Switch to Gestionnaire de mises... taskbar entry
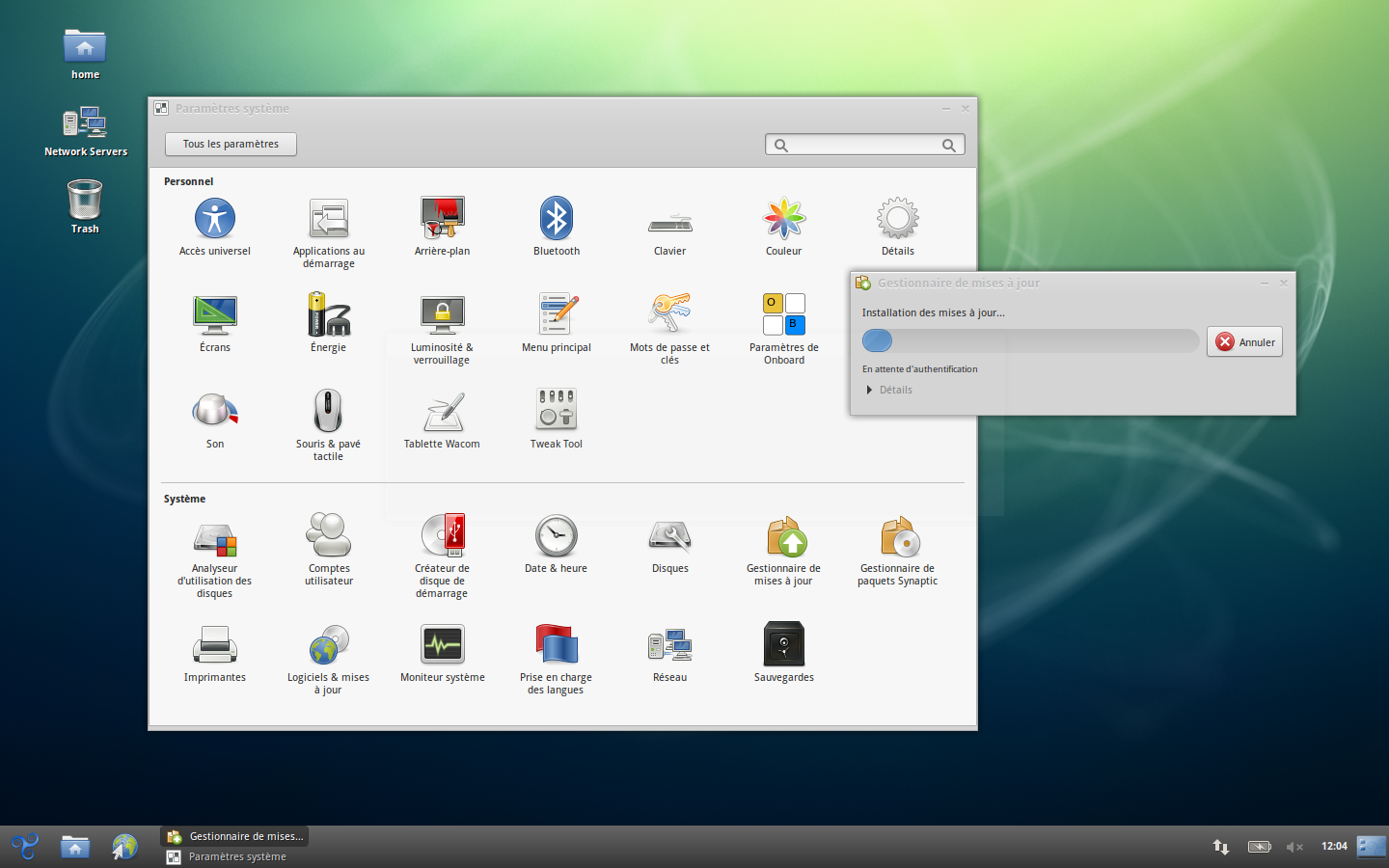The width and height of the screenshot is (1389, 868). point(236,836)
